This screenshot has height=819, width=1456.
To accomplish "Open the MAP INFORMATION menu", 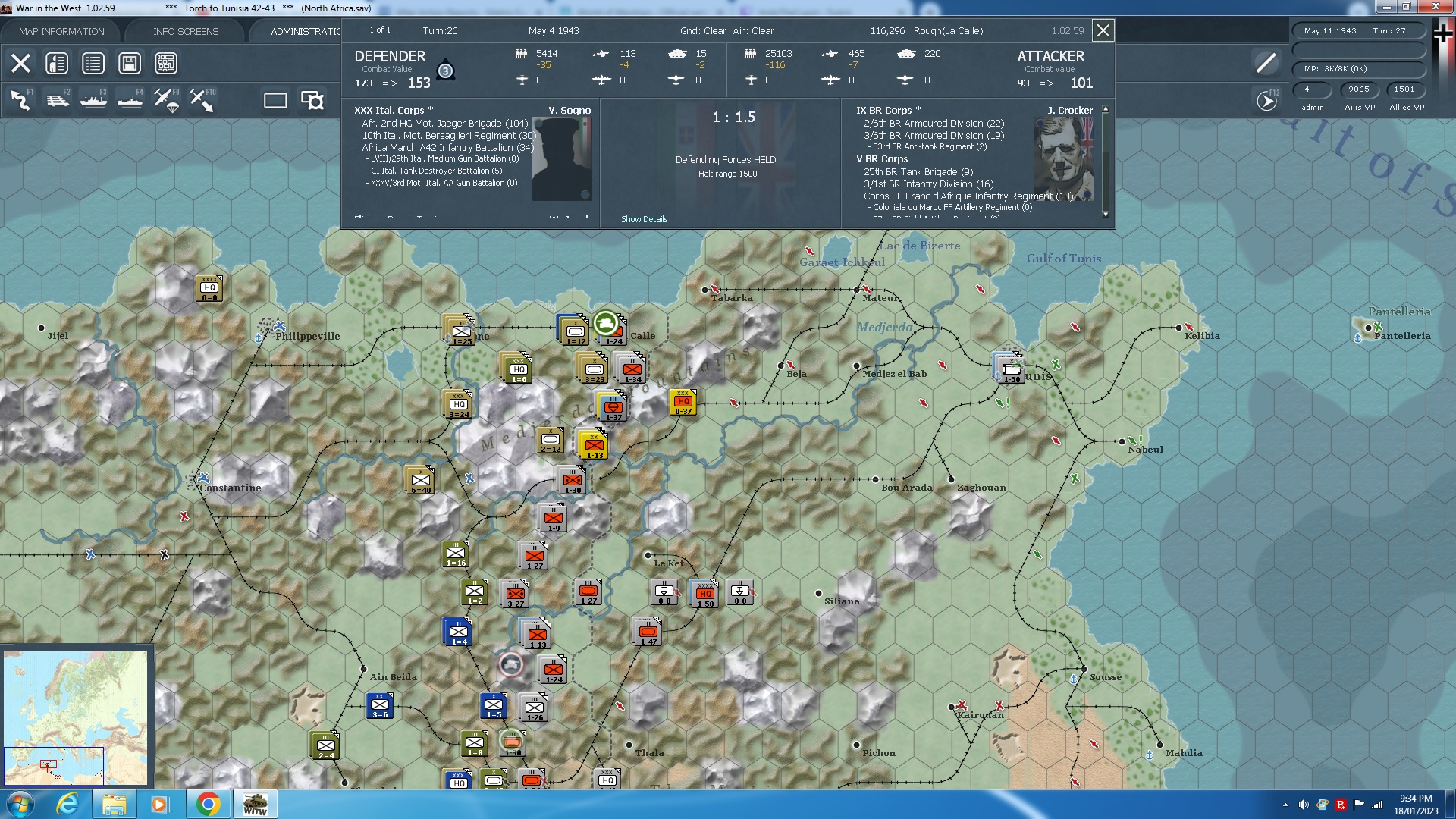I will click(61, 31).
